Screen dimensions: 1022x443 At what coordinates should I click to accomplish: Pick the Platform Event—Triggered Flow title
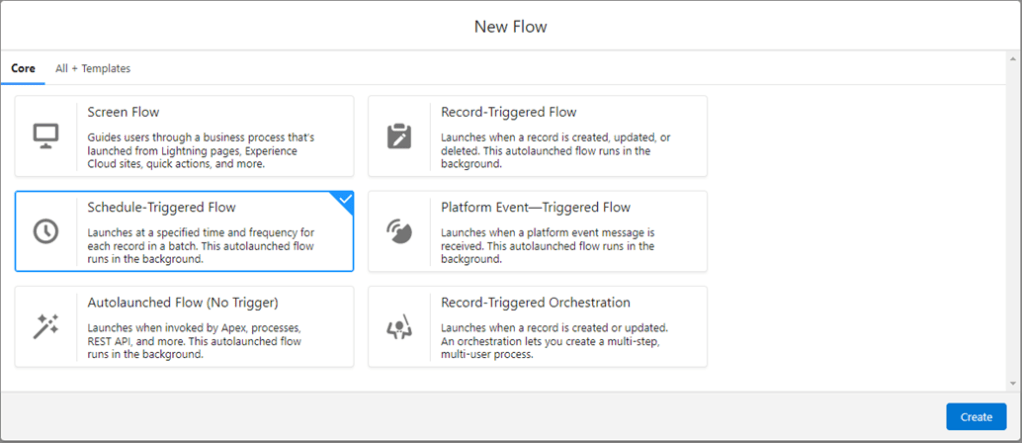[x=535, y=208]
